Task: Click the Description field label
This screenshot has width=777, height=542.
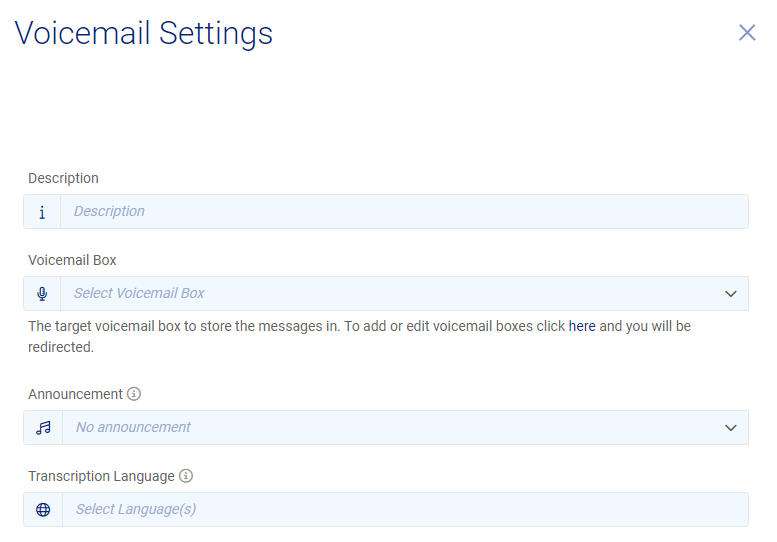Action: click(63, 178)
